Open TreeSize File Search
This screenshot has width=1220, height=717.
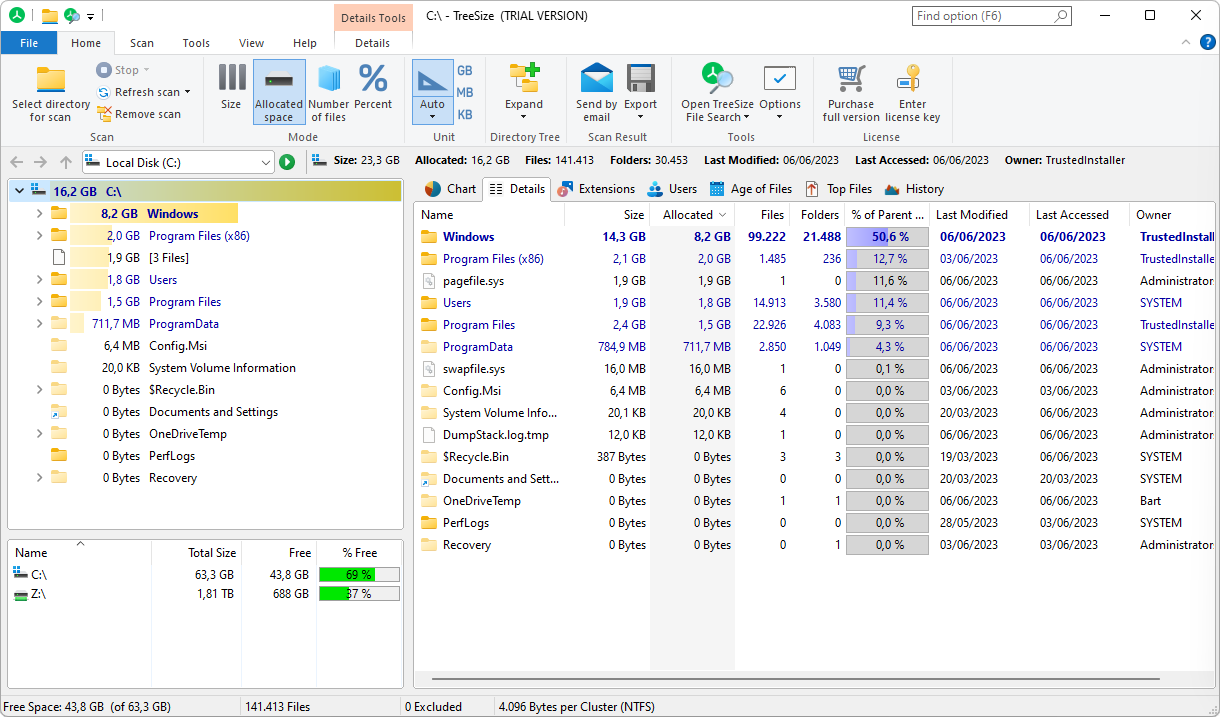click(x=718, y=91)
